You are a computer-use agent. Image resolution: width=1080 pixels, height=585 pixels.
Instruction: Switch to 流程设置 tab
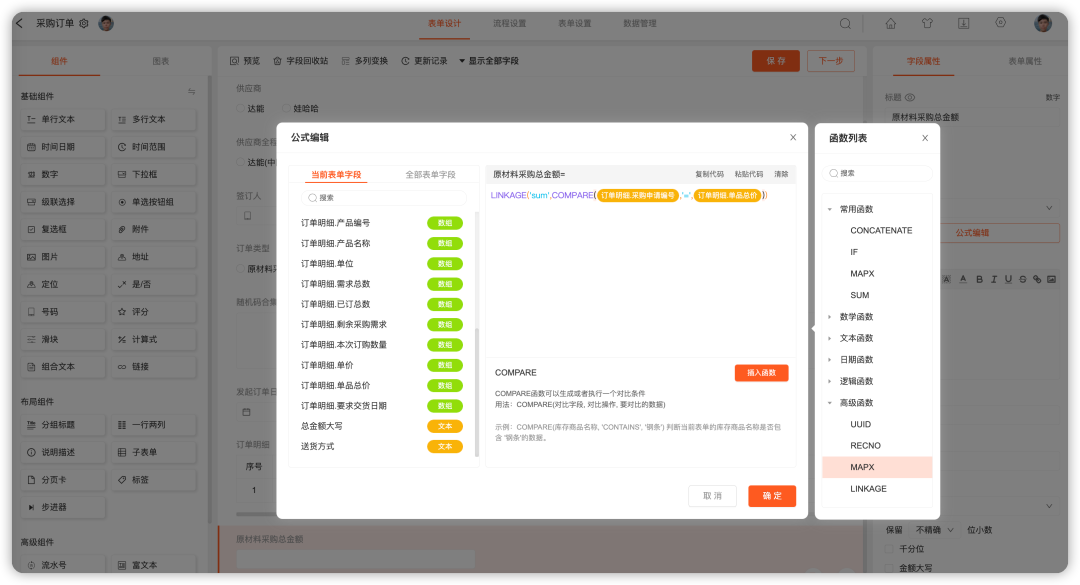click(x=510, y=23)
